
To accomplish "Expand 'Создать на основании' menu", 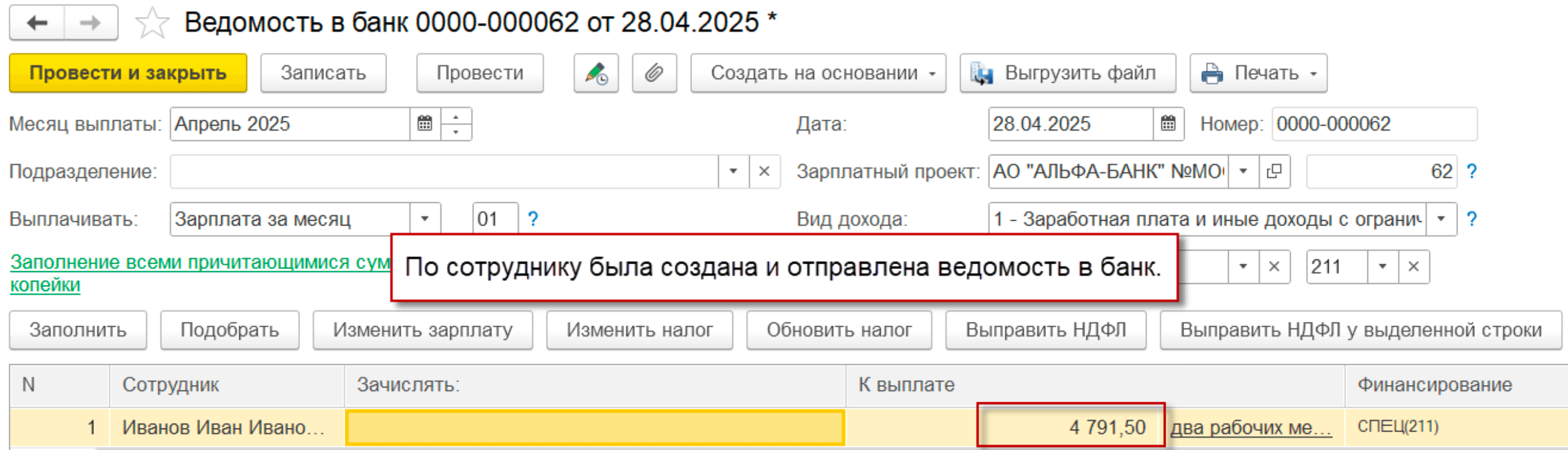I will pyautogui.click(x=818, y=73).
